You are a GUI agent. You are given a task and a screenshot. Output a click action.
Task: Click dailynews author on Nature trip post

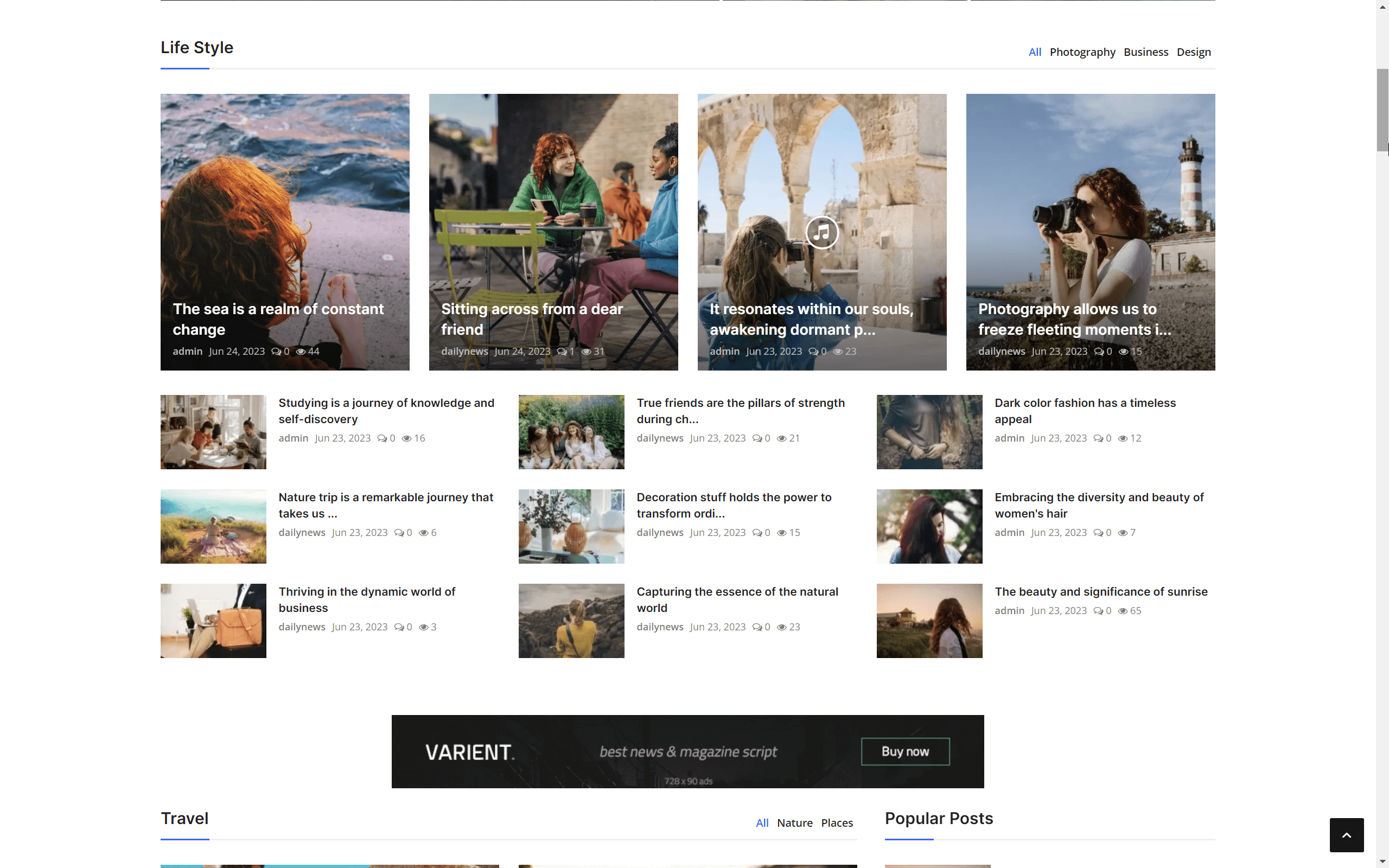point(302,533)
